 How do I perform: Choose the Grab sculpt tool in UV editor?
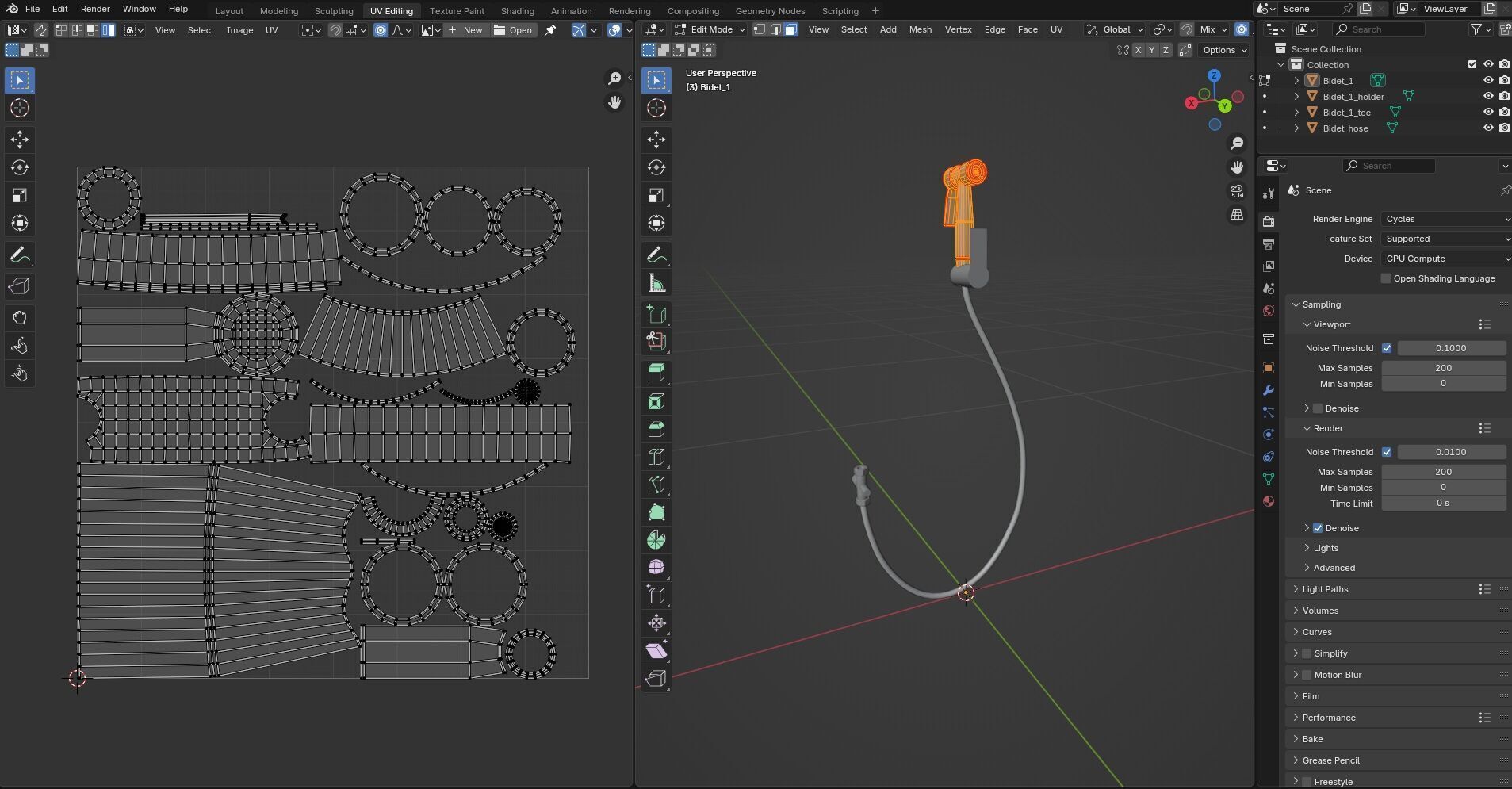(20, 318)
